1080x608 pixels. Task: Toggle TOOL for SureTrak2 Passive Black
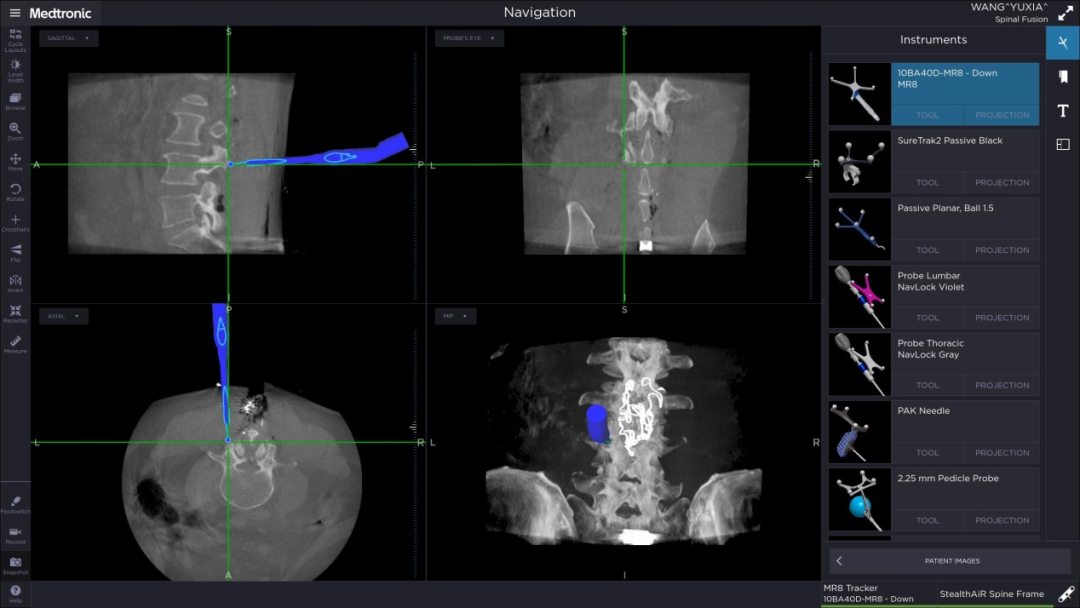pyautogui.click(x=928, y=183)
